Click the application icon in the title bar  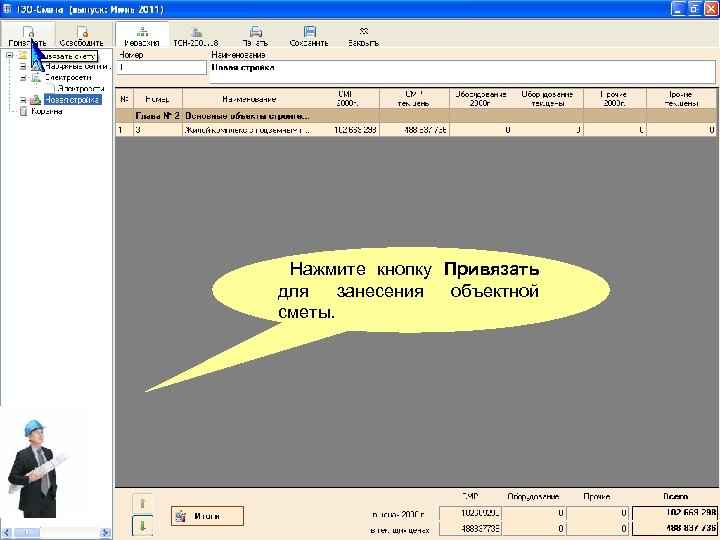[x=7, y=9]
